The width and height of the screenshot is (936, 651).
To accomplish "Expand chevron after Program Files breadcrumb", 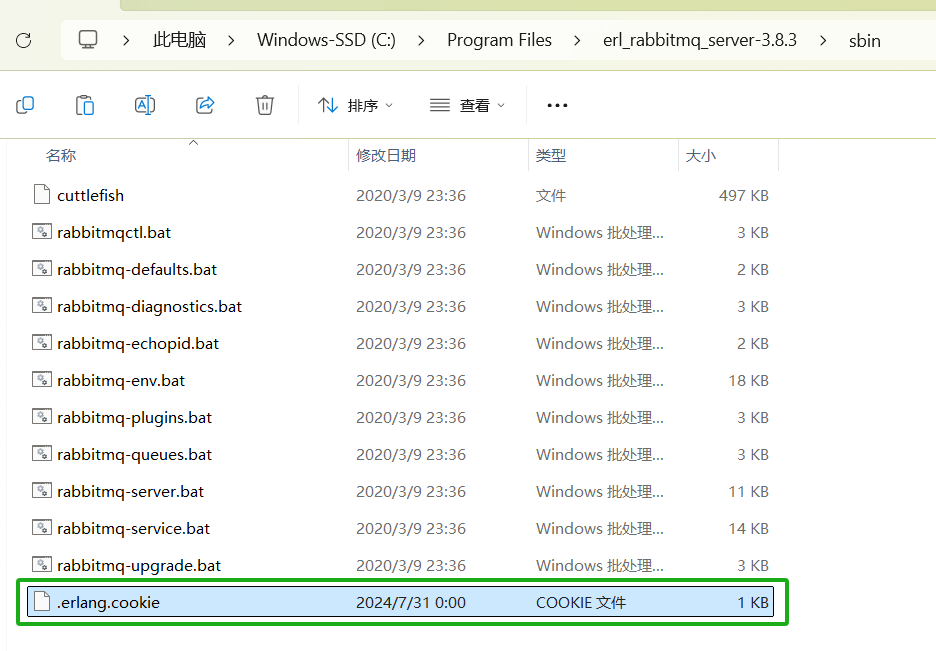I will coord(577,41).
